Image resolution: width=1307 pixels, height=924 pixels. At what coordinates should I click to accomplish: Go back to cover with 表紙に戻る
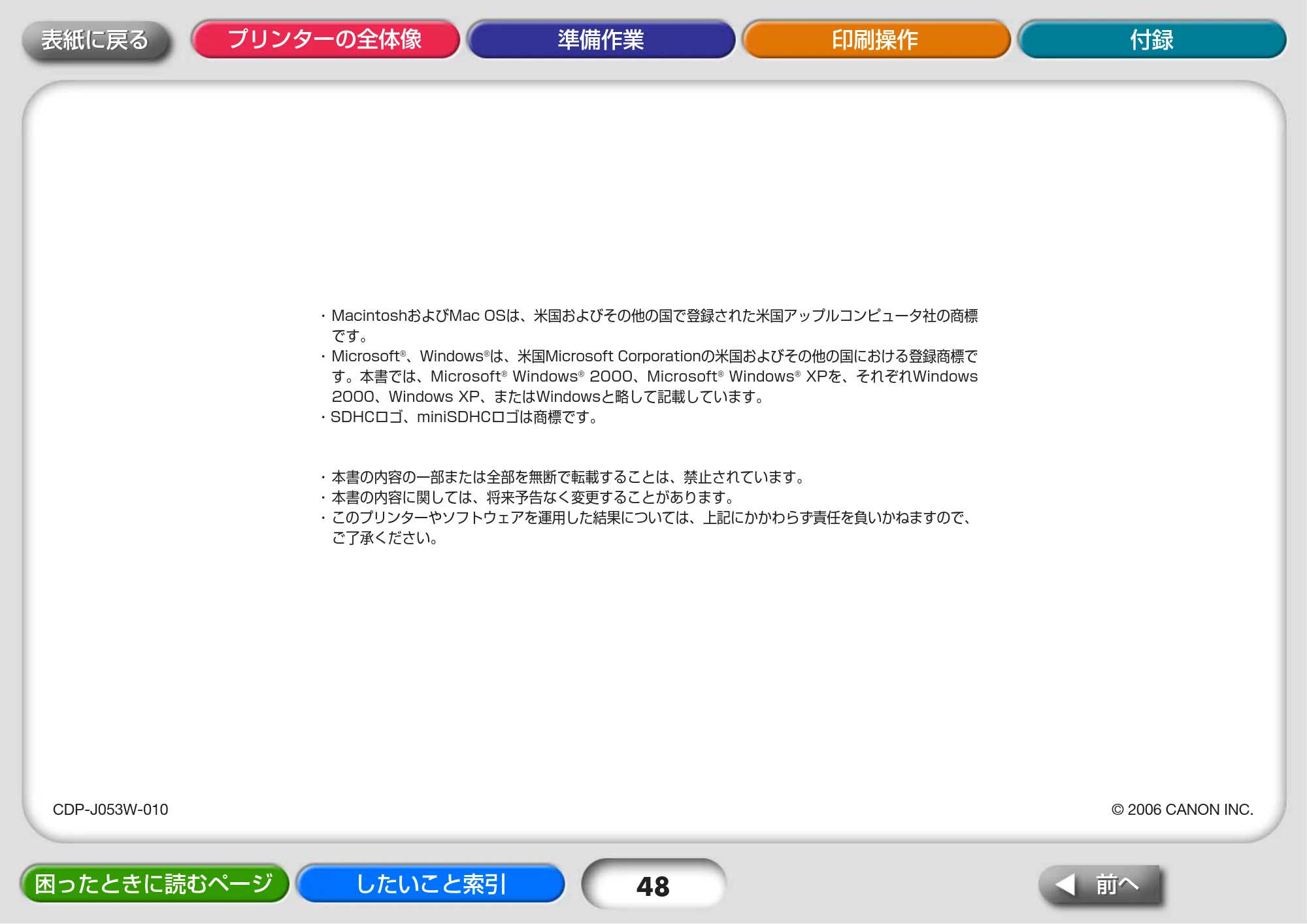(95, 40)
